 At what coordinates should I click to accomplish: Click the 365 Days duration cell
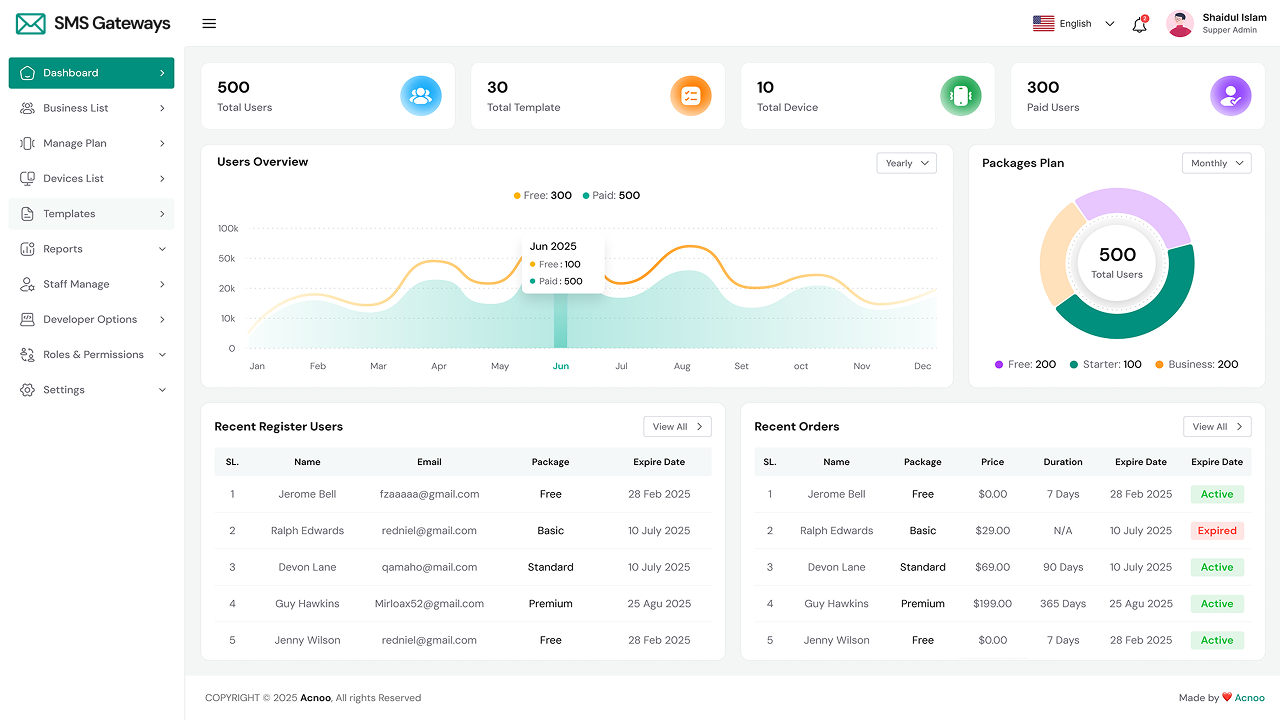[x=1063, y=604]
